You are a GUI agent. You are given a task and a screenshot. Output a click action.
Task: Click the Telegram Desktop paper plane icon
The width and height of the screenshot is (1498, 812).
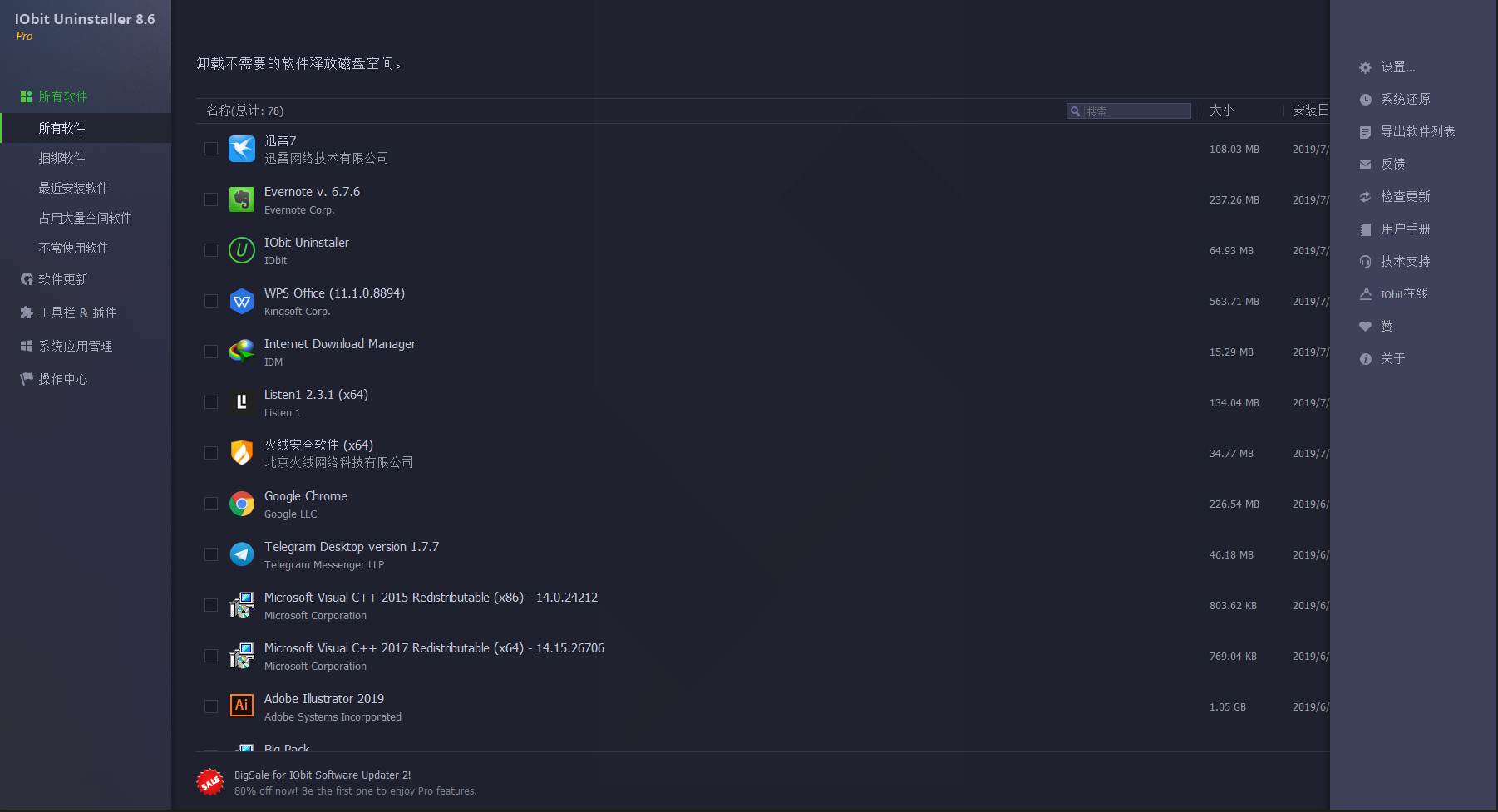(x=242, y=554)
